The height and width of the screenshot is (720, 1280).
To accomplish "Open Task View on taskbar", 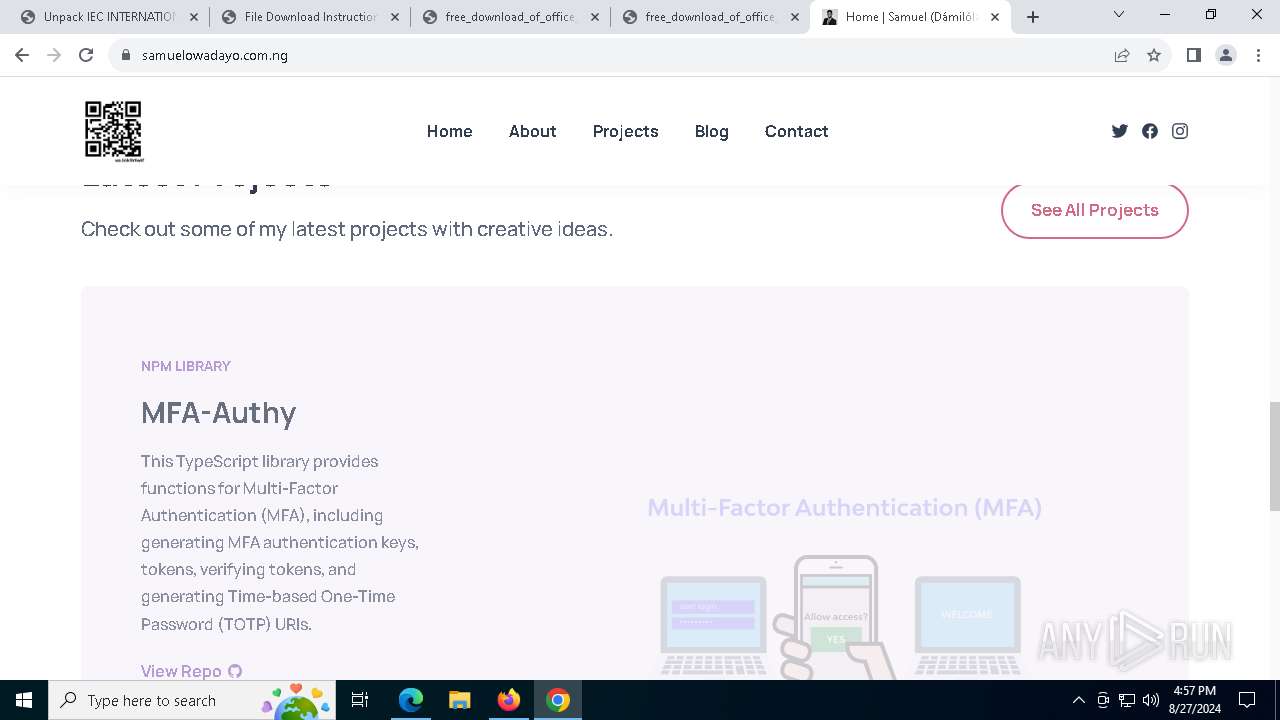I will (360, 700).
